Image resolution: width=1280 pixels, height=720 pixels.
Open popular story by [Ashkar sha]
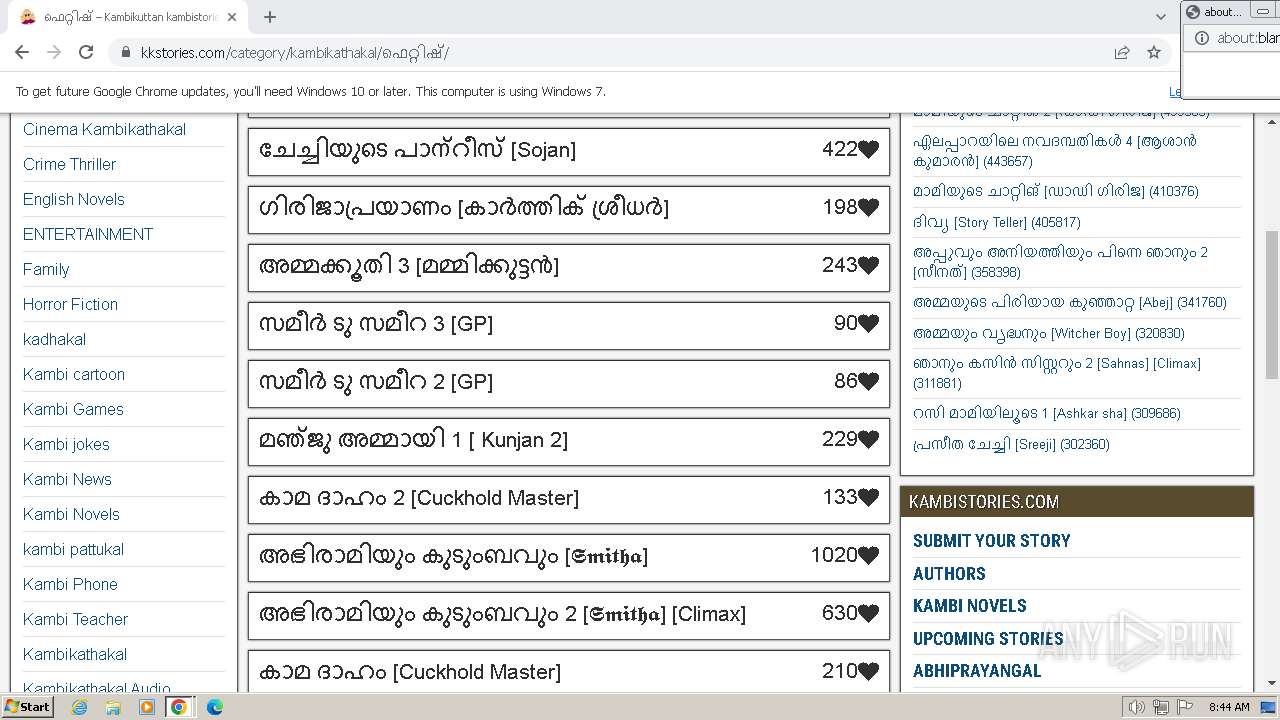tap(1046, 413)
